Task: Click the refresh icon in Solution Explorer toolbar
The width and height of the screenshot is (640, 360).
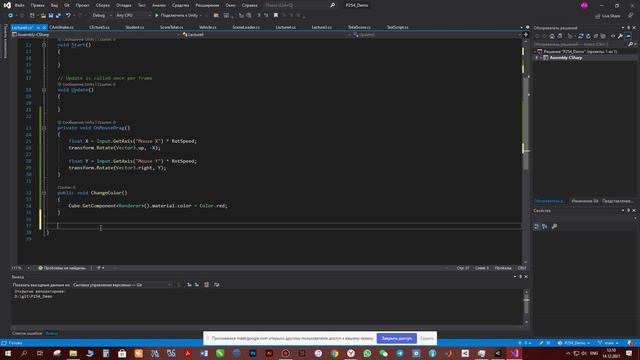Action: point(588,36)
